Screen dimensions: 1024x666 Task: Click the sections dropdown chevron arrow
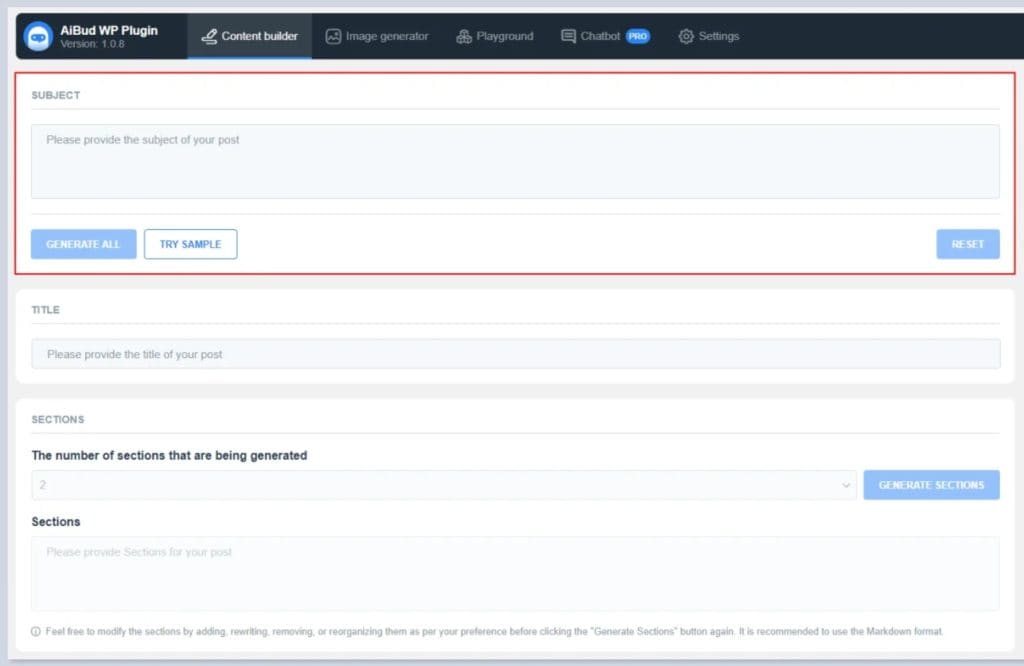pos(846,485)
